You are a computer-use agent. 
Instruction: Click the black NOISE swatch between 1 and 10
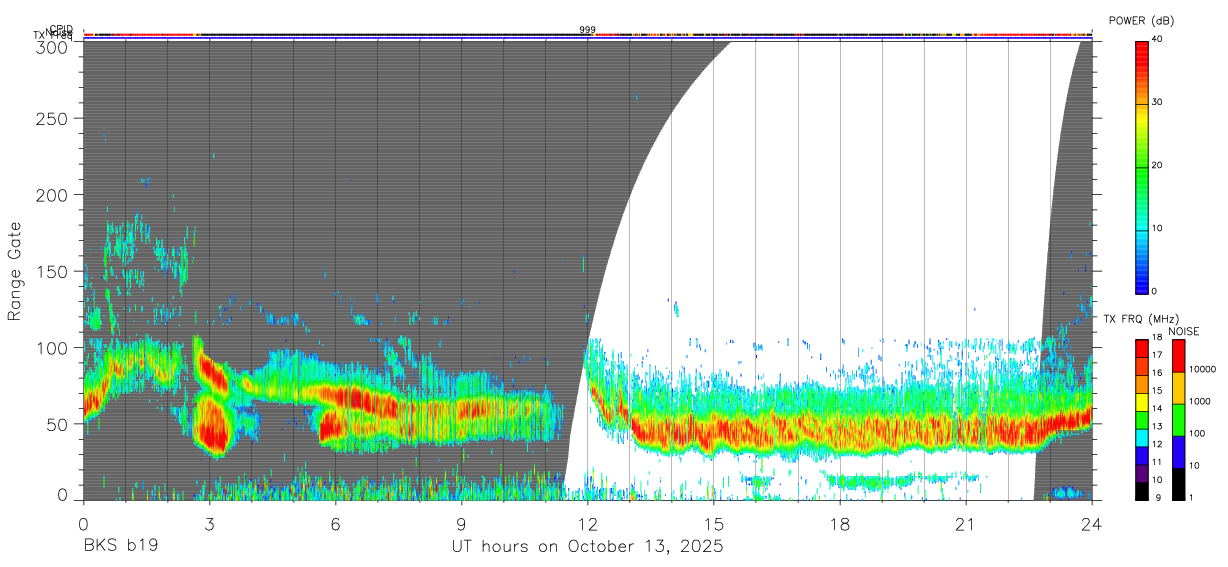[1178, 484]
